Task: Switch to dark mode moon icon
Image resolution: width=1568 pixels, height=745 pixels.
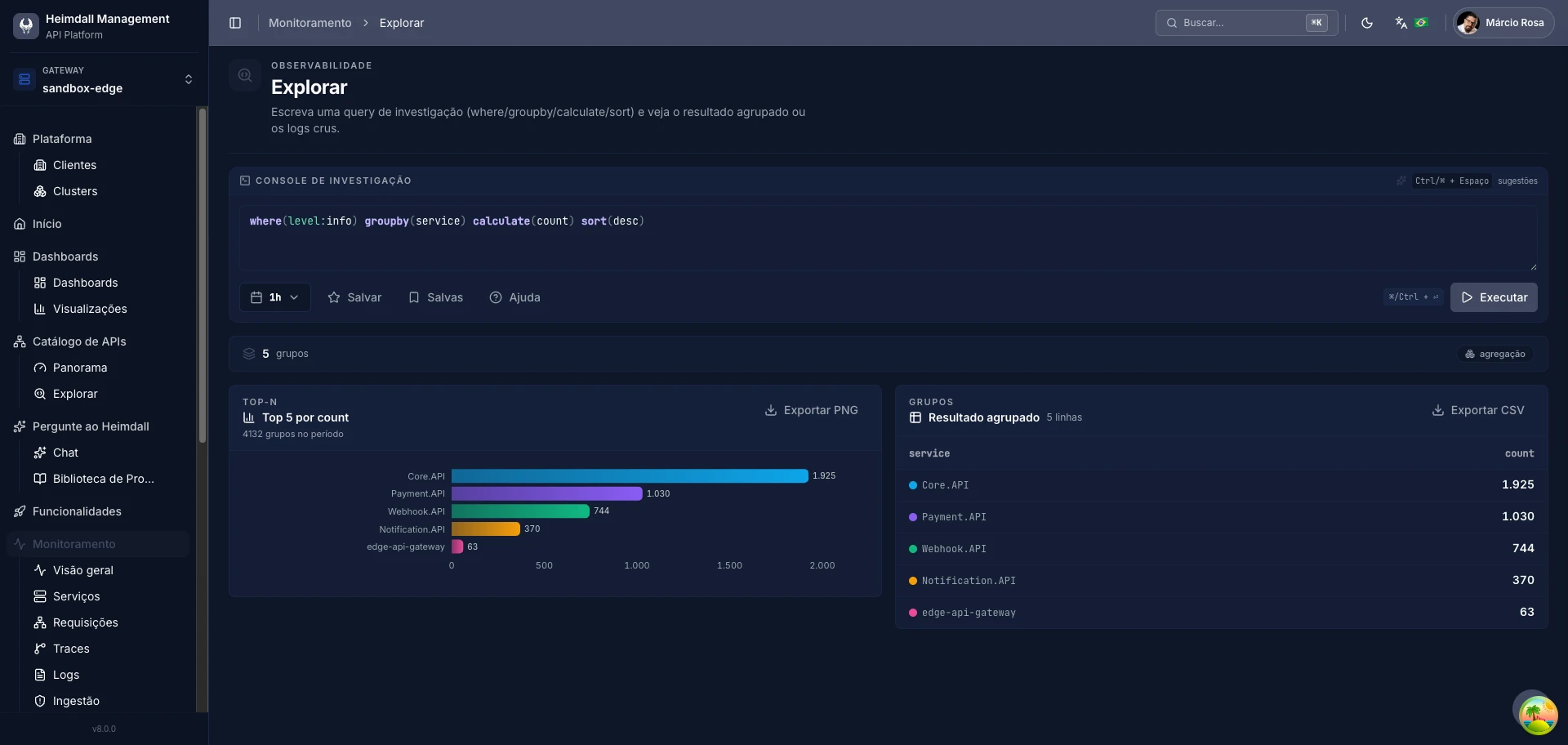Action: click(1367, 23)
